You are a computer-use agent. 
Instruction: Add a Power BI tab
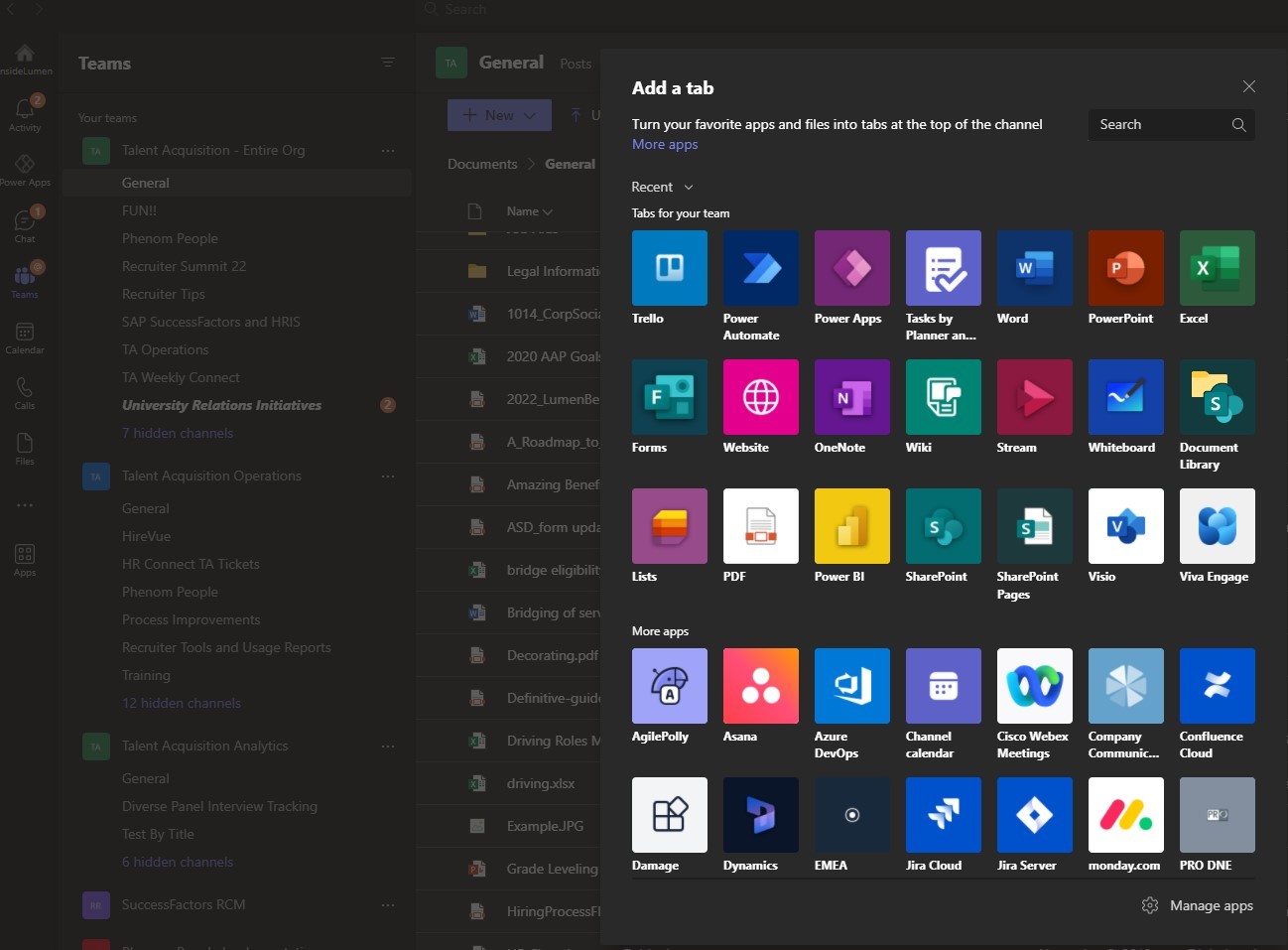coord(851,526)
